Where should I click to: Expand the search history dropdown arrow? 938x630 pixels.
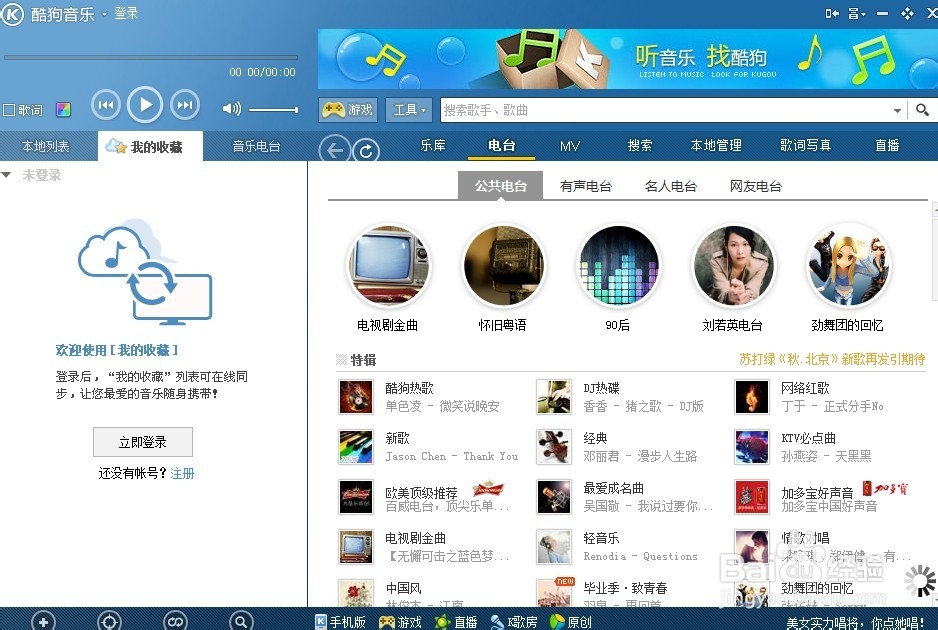pos(897,110)
